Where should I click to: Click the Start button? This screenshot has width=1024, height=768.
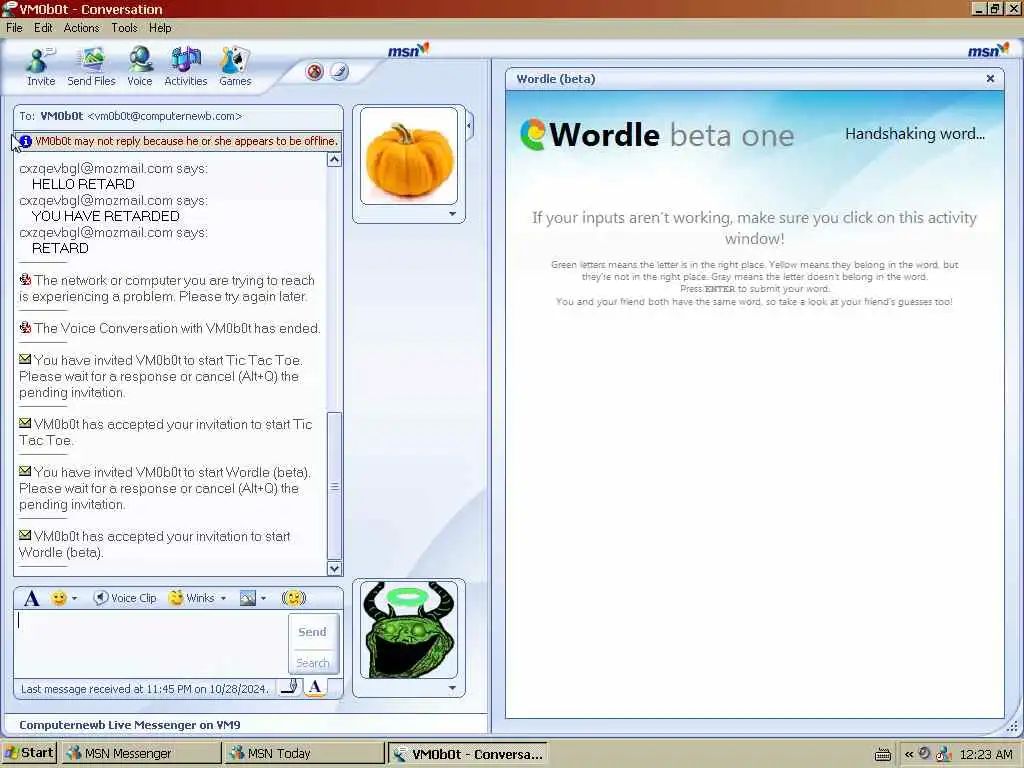coord(29,753)
